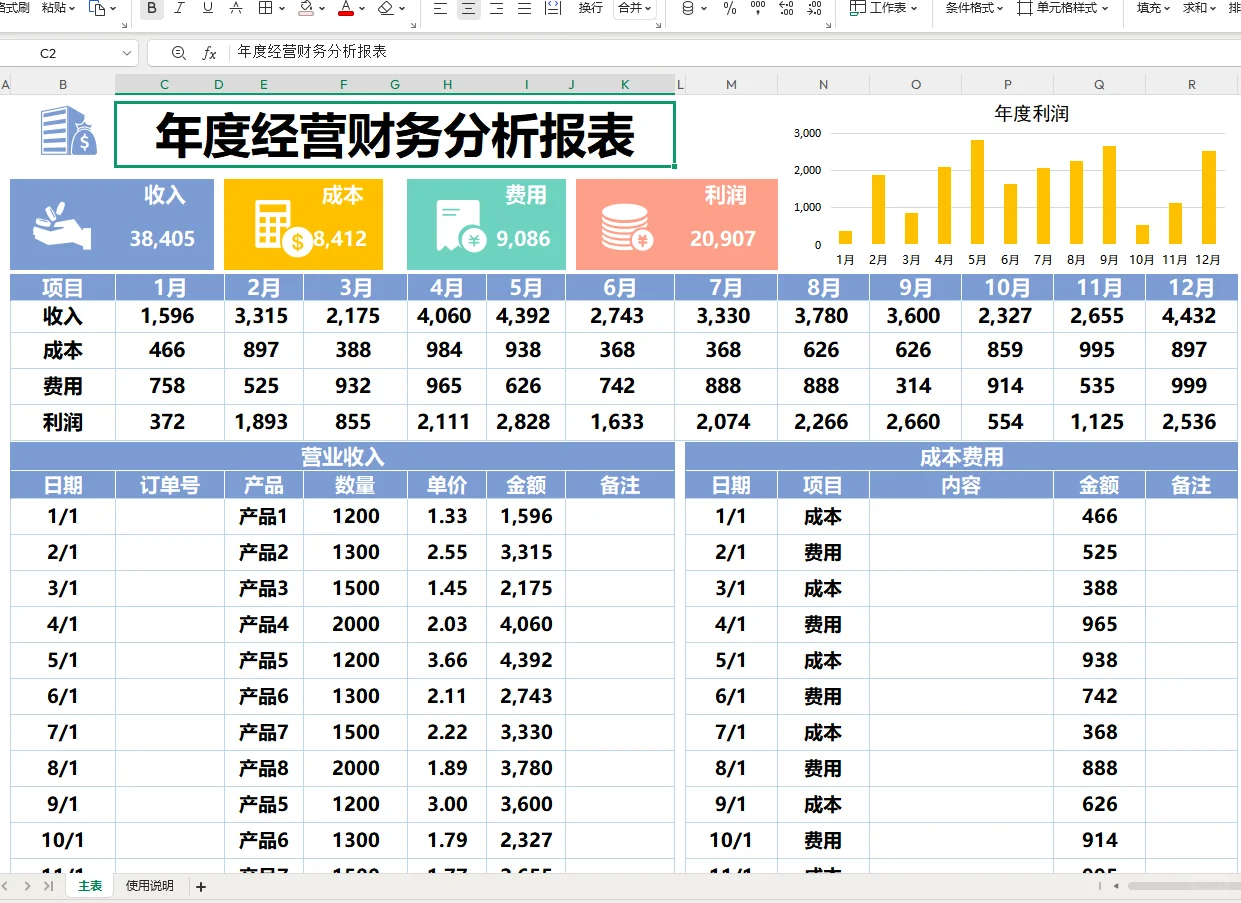Screen dimensions: 1241x903
Task: Select the 成本费用 section header
Action: point(961,457)
